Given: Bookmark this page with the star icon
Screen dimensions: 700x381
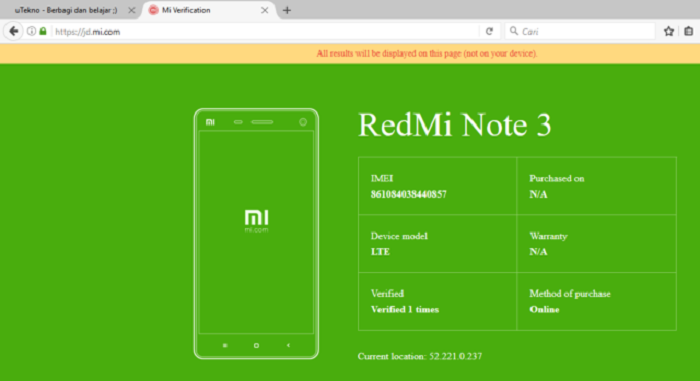Looking at the screenshot, I should pyautogui.click(x=669, y=31).
